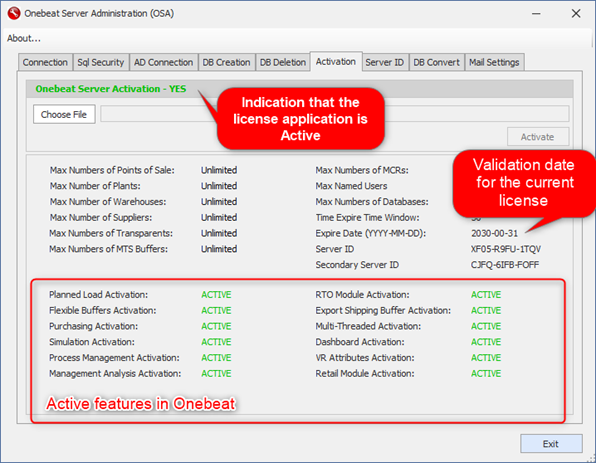The height and width of the screenshot is (463, 596).
Task: Select the AD Connection tab
Action: pos(163,62)
